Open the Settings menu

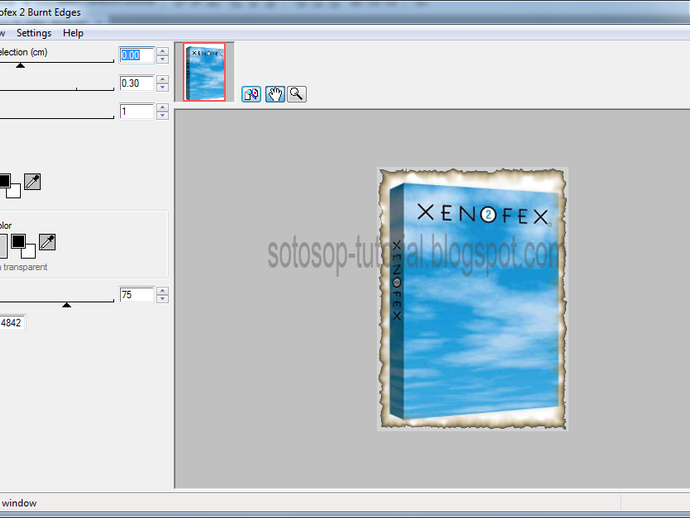pyautogui.click(x=34, y=33)
